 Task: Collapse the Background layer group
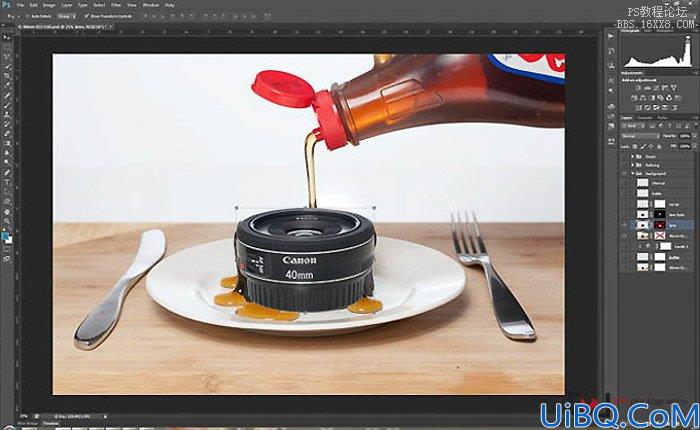click(x=632, y=174)
